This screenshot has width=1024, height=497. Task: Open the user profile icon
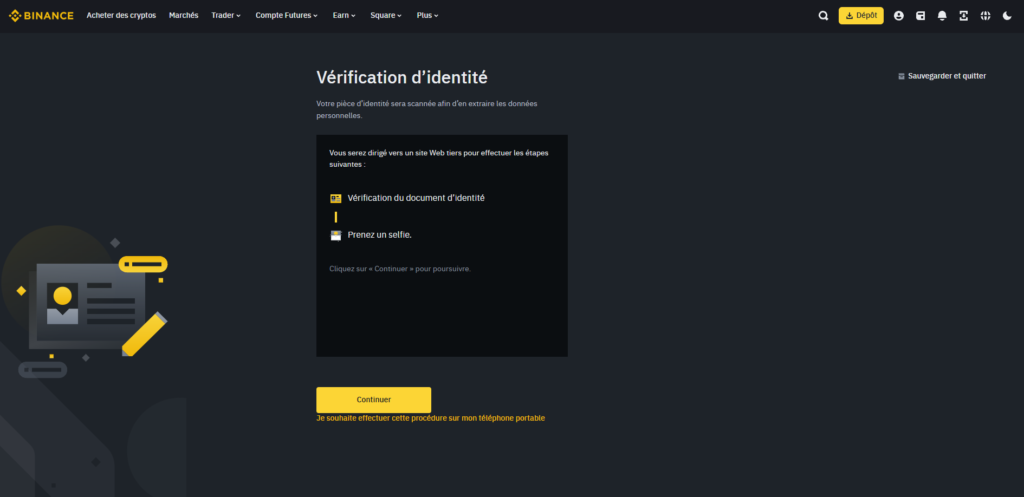pos(898,16)
